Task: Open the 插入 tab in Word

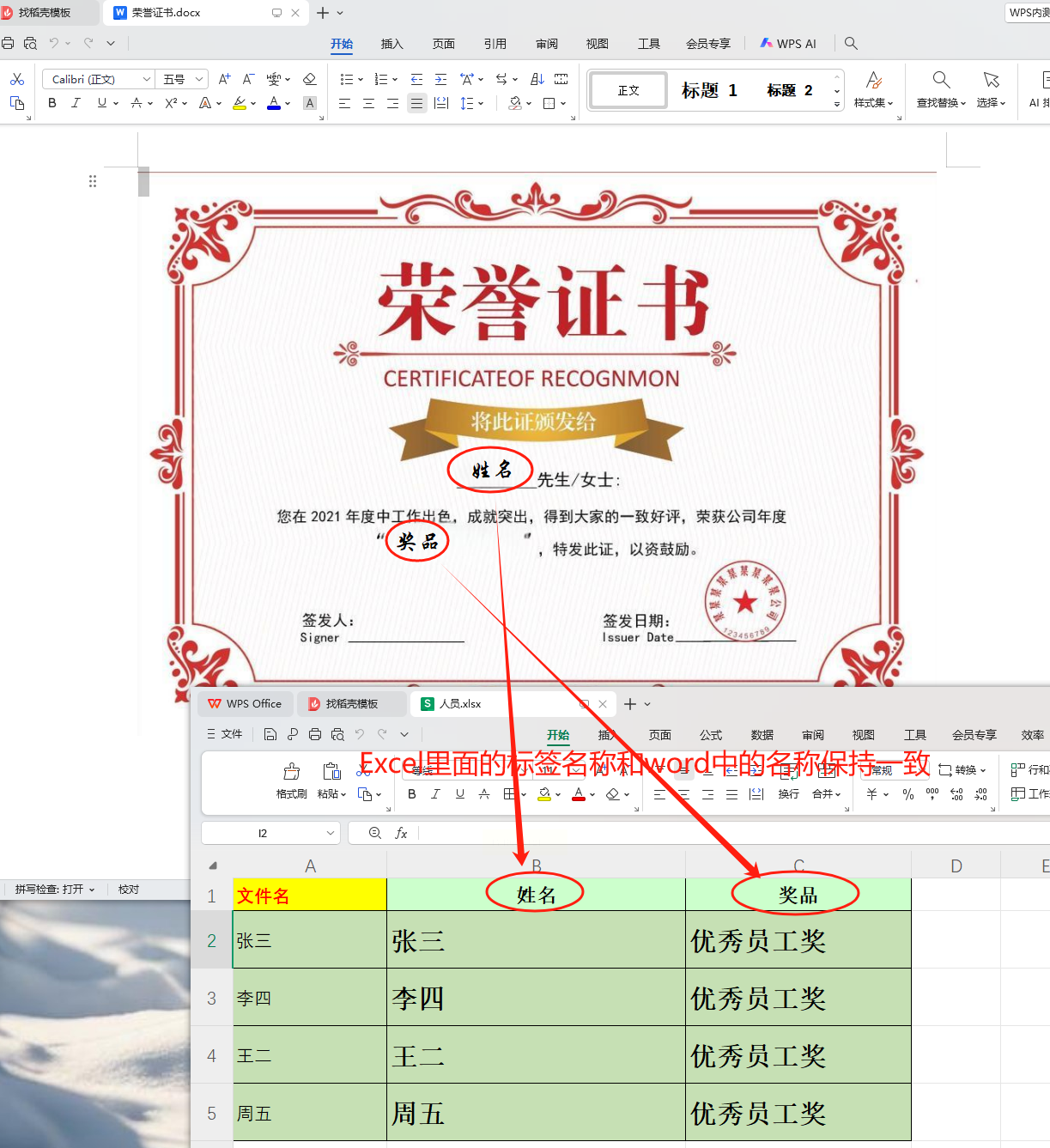Action: tap(392, 44)
